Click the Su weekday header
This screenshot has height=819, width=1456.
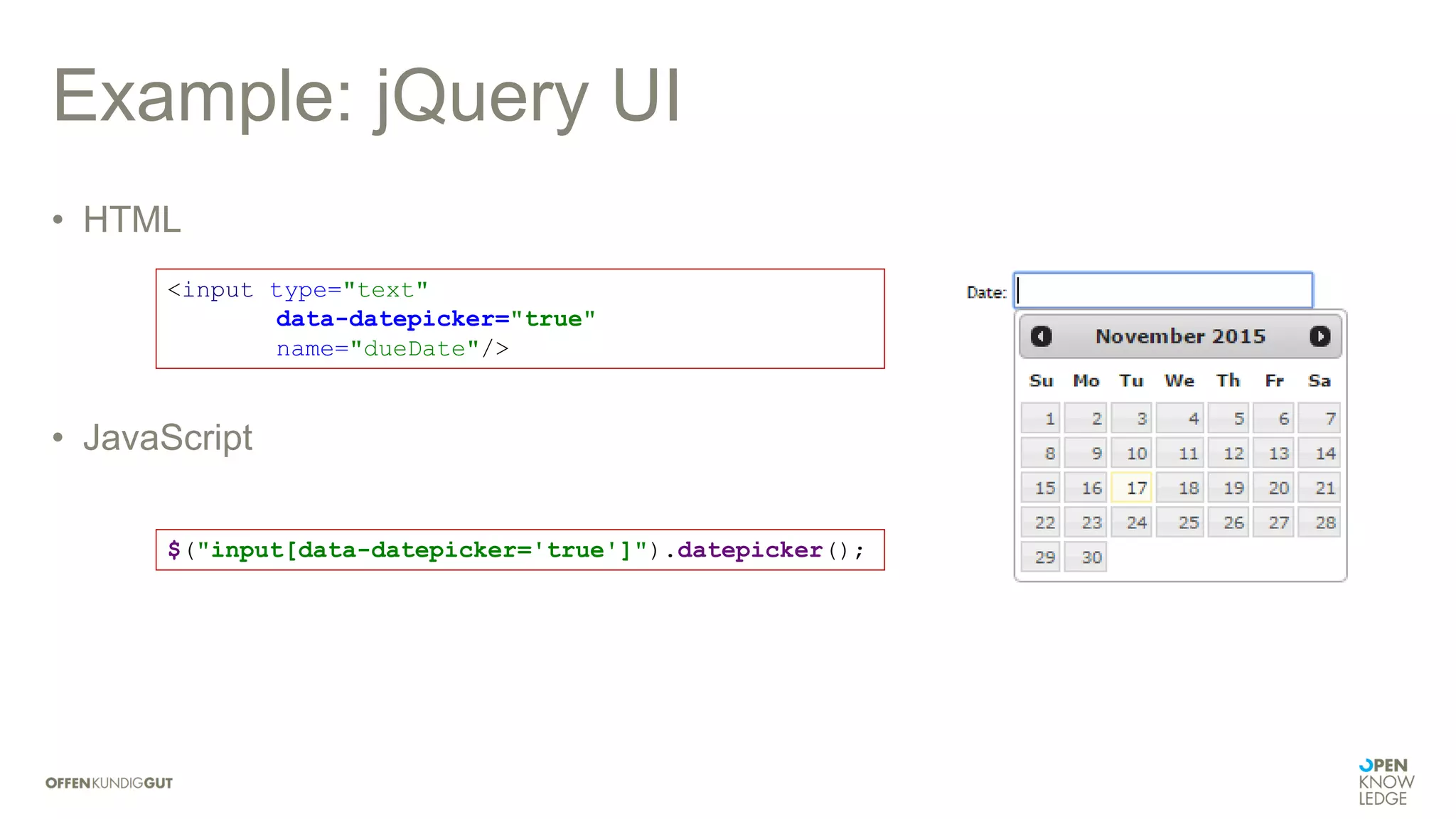coord(1041,380)
